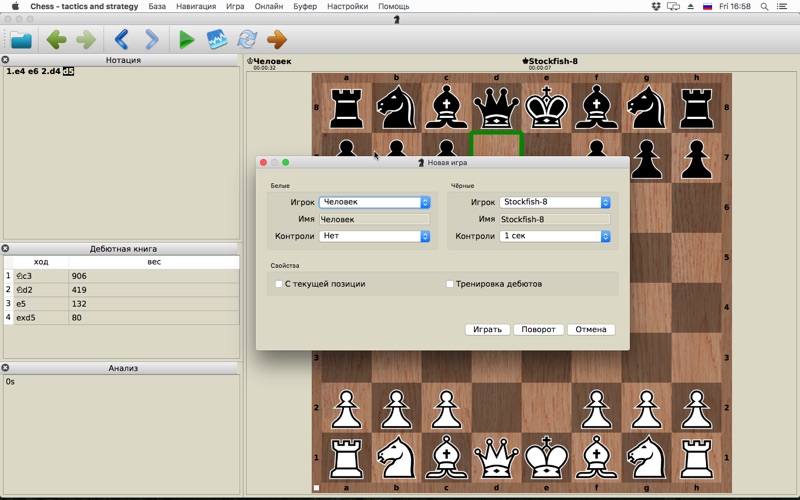Select the black knight on g8

click(646, 108)
